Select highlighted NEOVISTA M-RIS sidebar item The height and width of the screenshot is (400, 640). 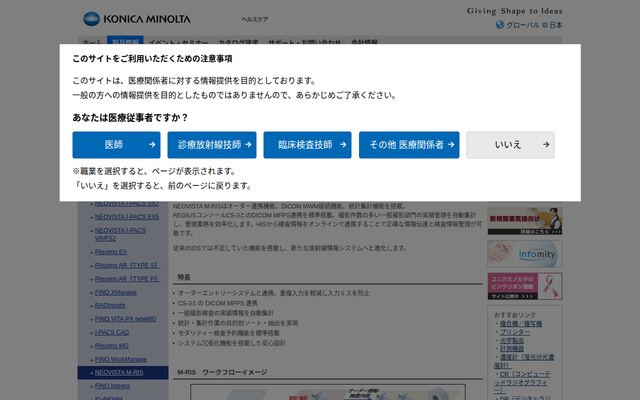coord(123,373)
